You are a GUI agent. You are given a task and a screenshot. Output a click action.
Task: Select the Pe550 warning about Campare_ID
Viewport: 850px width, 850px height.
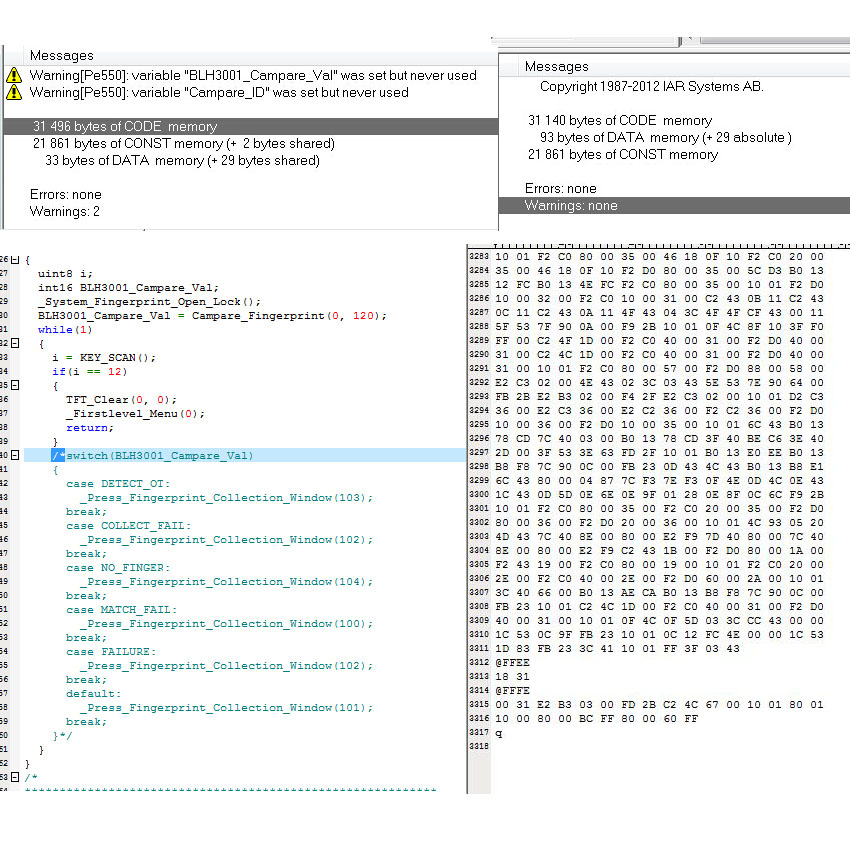pos(219,92)
